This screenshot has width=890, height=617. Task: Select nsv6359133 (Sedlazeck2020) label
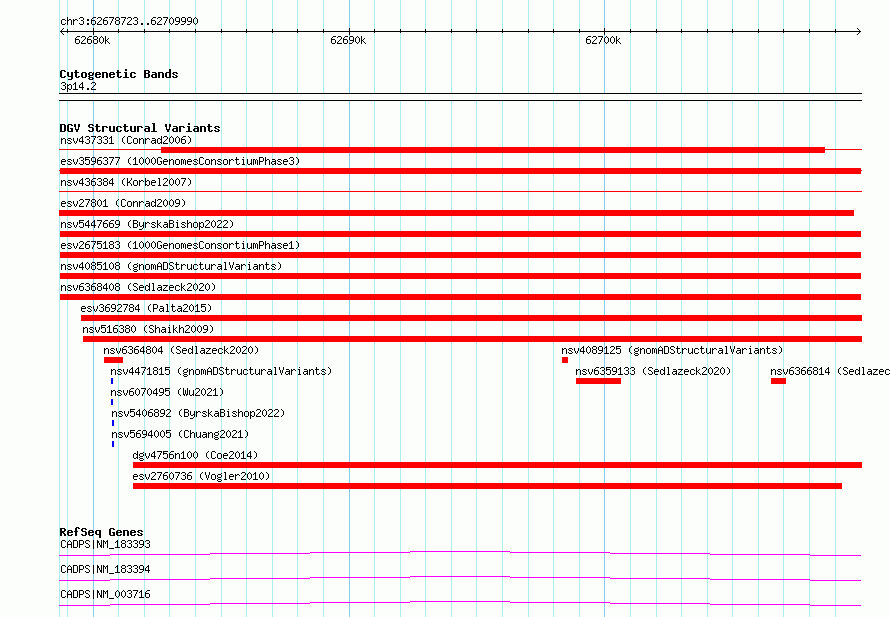pos(653,371)
